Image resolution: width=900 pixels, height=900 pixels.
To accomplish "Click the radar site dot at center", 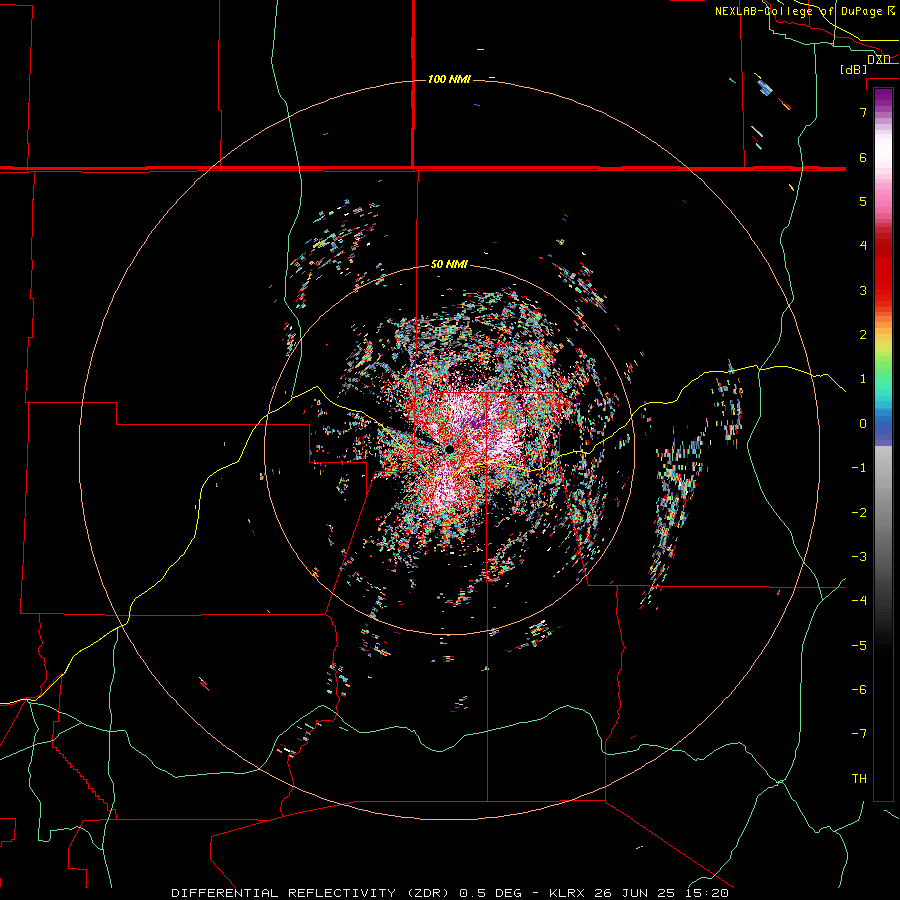I will (x=449, y=449).
